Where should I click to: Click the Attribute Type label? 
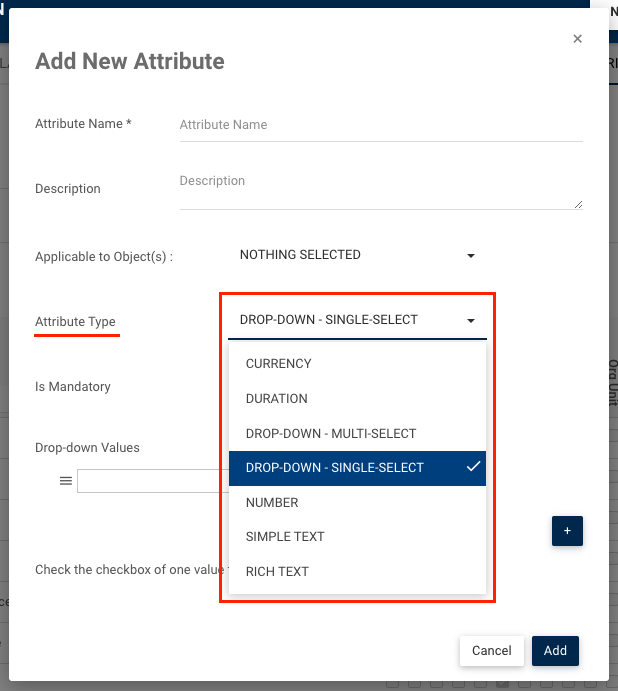[75, 322]
